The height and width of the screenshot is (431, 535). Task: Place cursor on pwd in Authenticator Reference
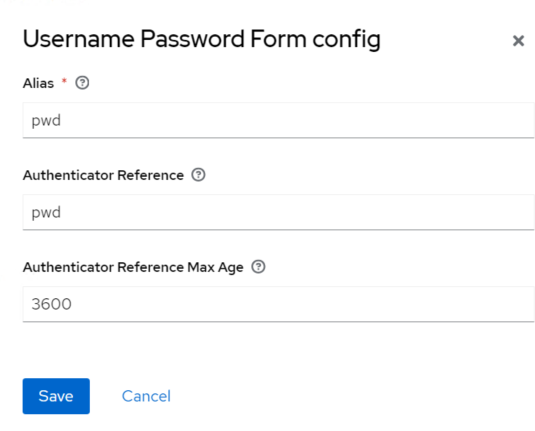point(46,213)
